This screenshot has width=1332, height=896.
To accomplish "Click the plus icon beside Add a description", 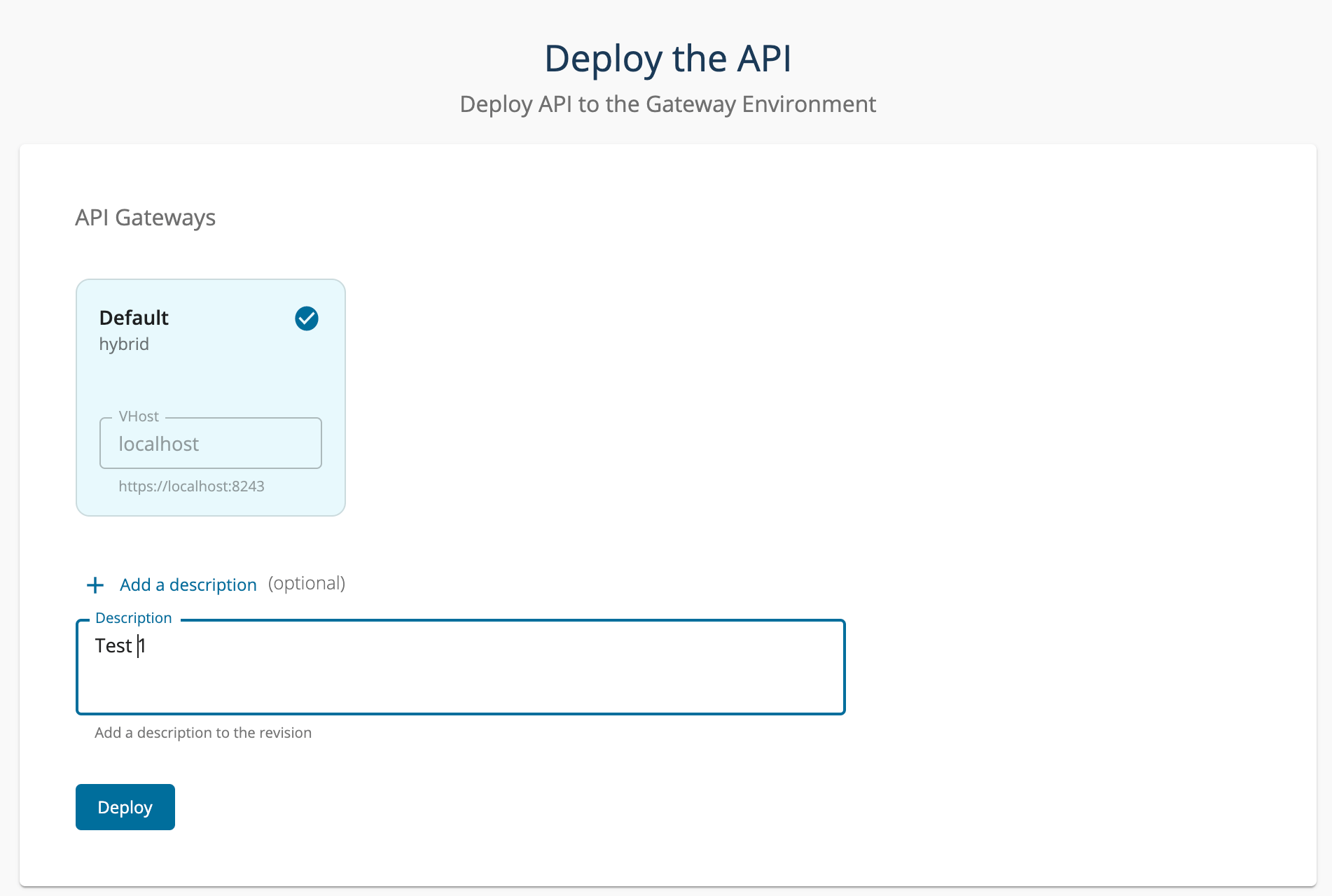I will [95, 585].
